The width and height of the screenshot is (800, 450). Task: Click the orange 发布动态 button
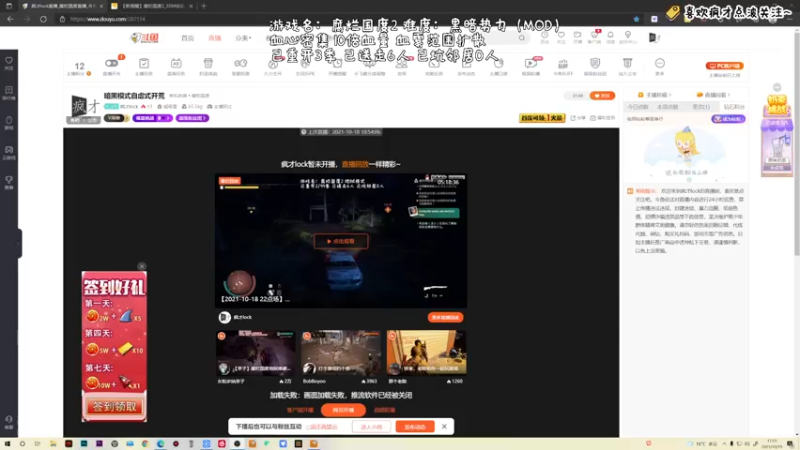(415, 427)
